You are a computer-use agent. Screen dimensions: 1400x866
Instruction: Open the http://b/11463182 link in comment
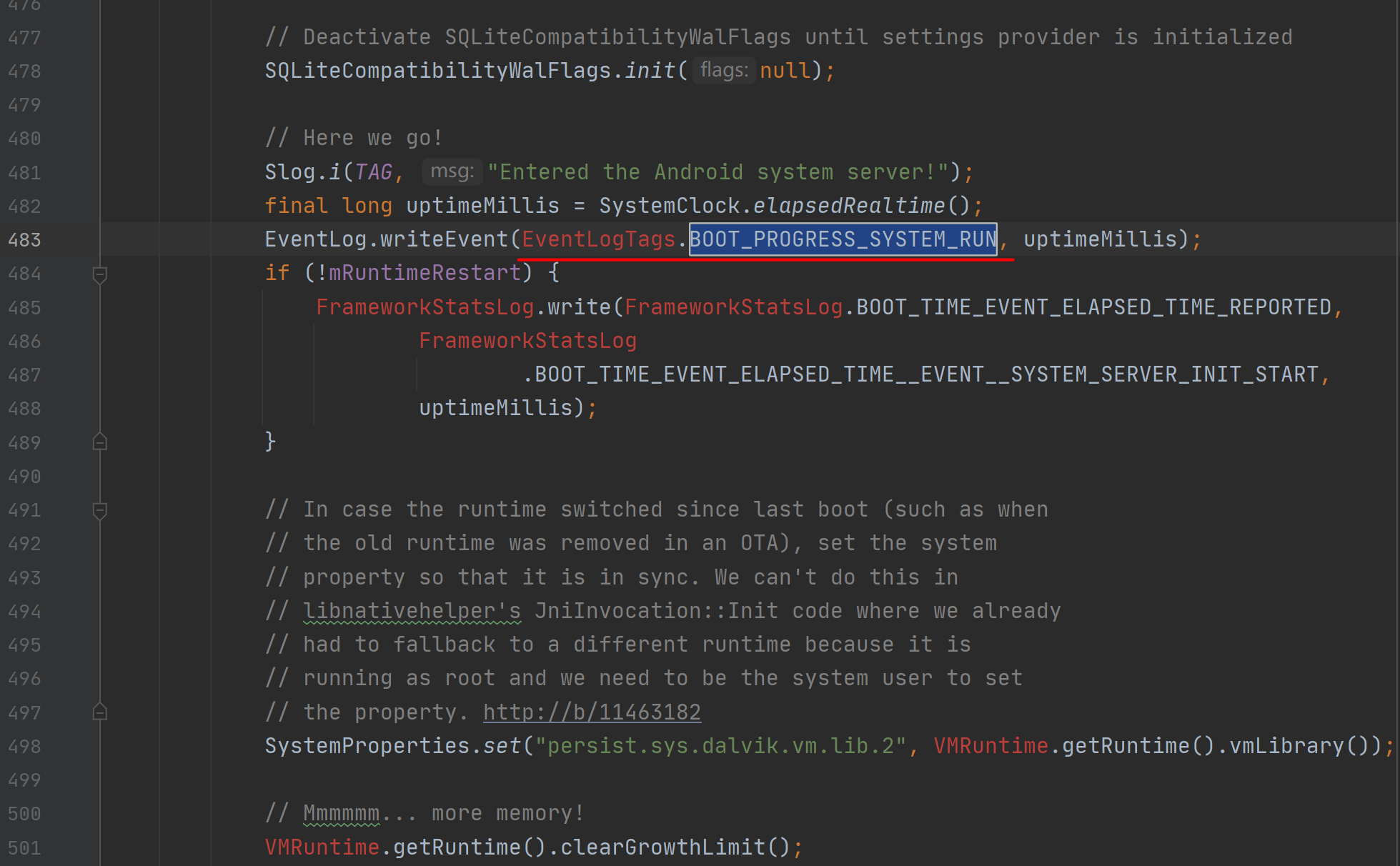pyautogui.click(x=592, y=712)
